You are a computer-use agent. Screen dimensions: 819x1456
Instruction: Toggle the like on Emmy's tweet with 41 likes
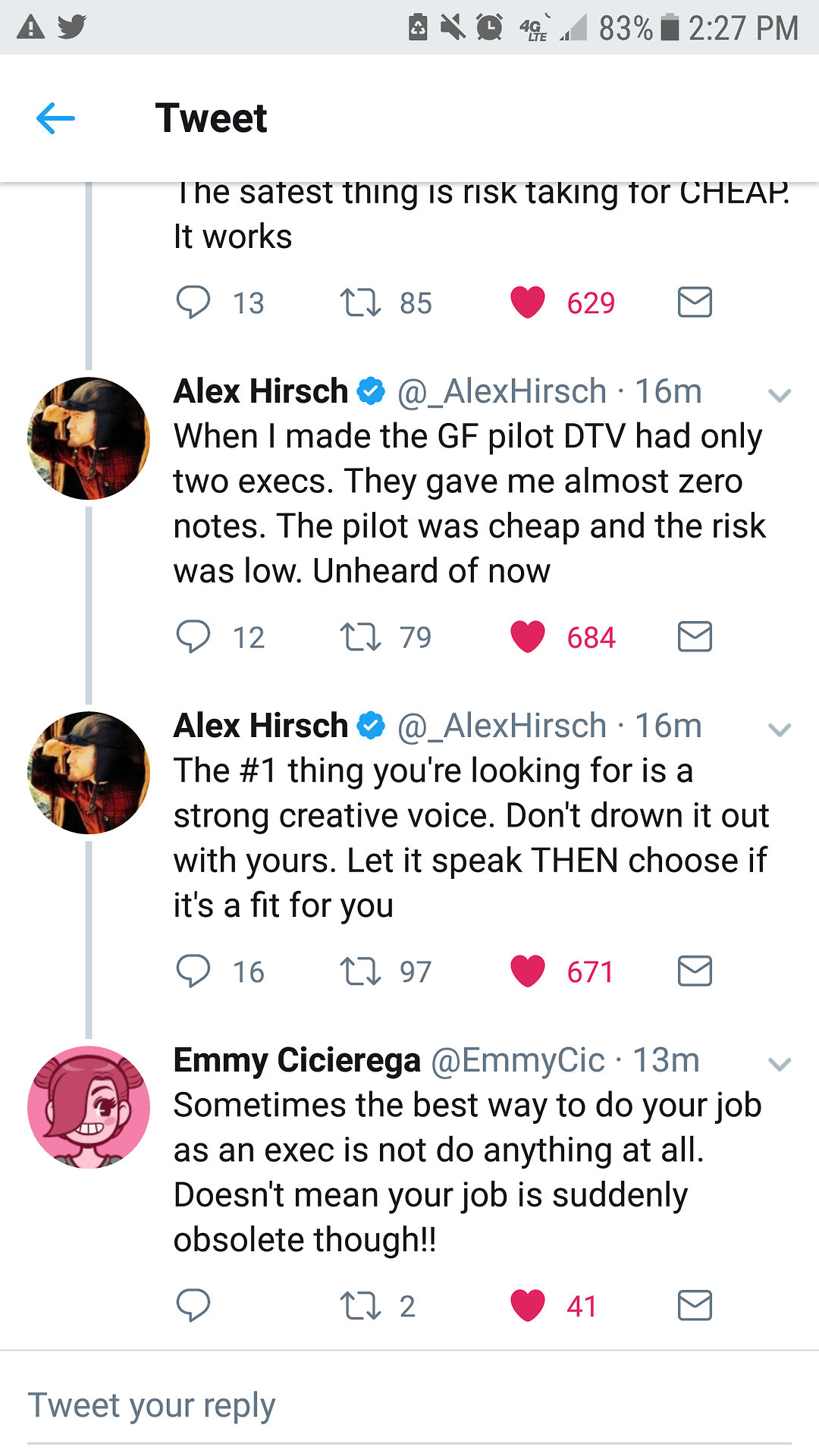coord(528,1305)
